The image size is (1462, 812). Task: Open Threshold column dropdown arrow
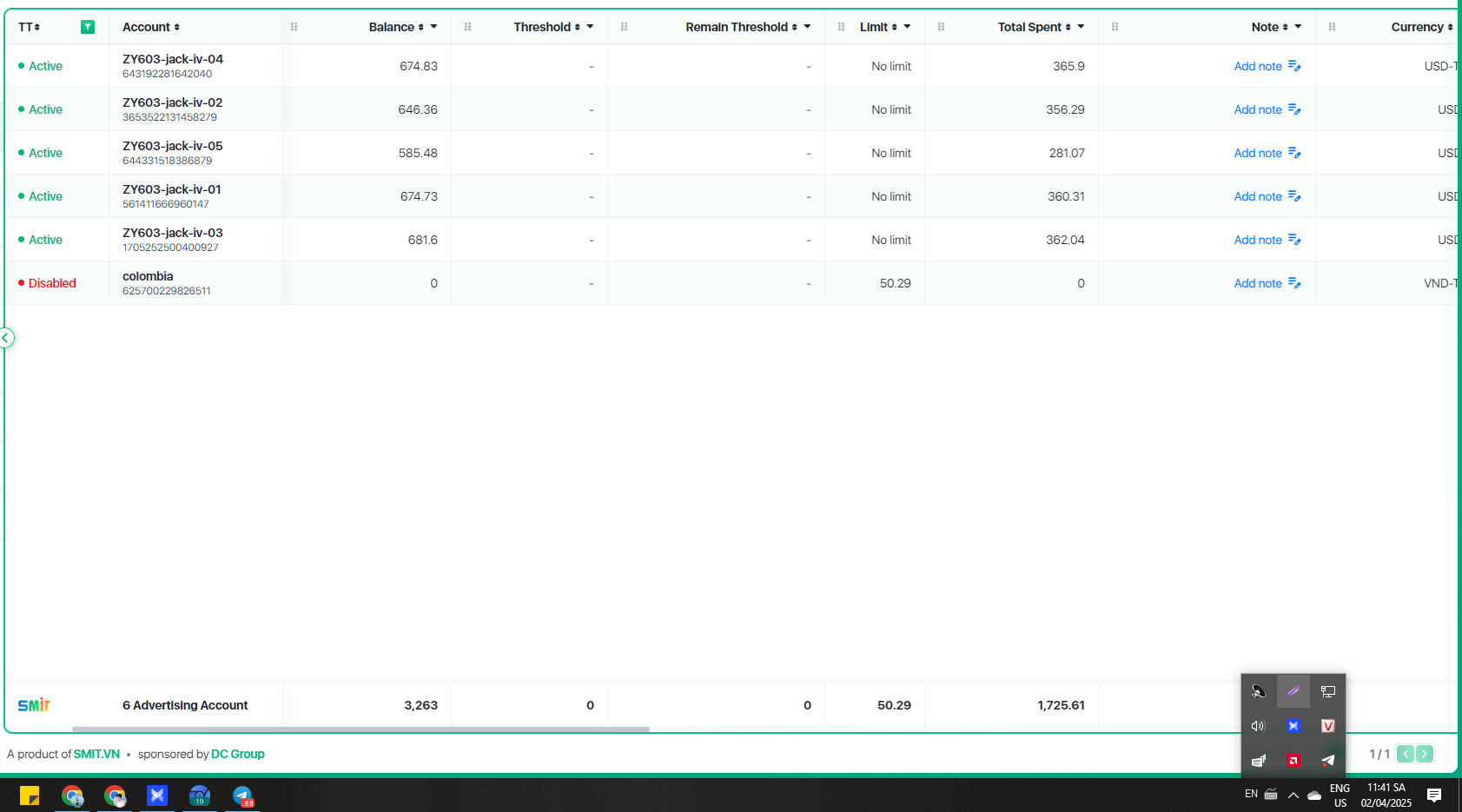tap(590, 27)
